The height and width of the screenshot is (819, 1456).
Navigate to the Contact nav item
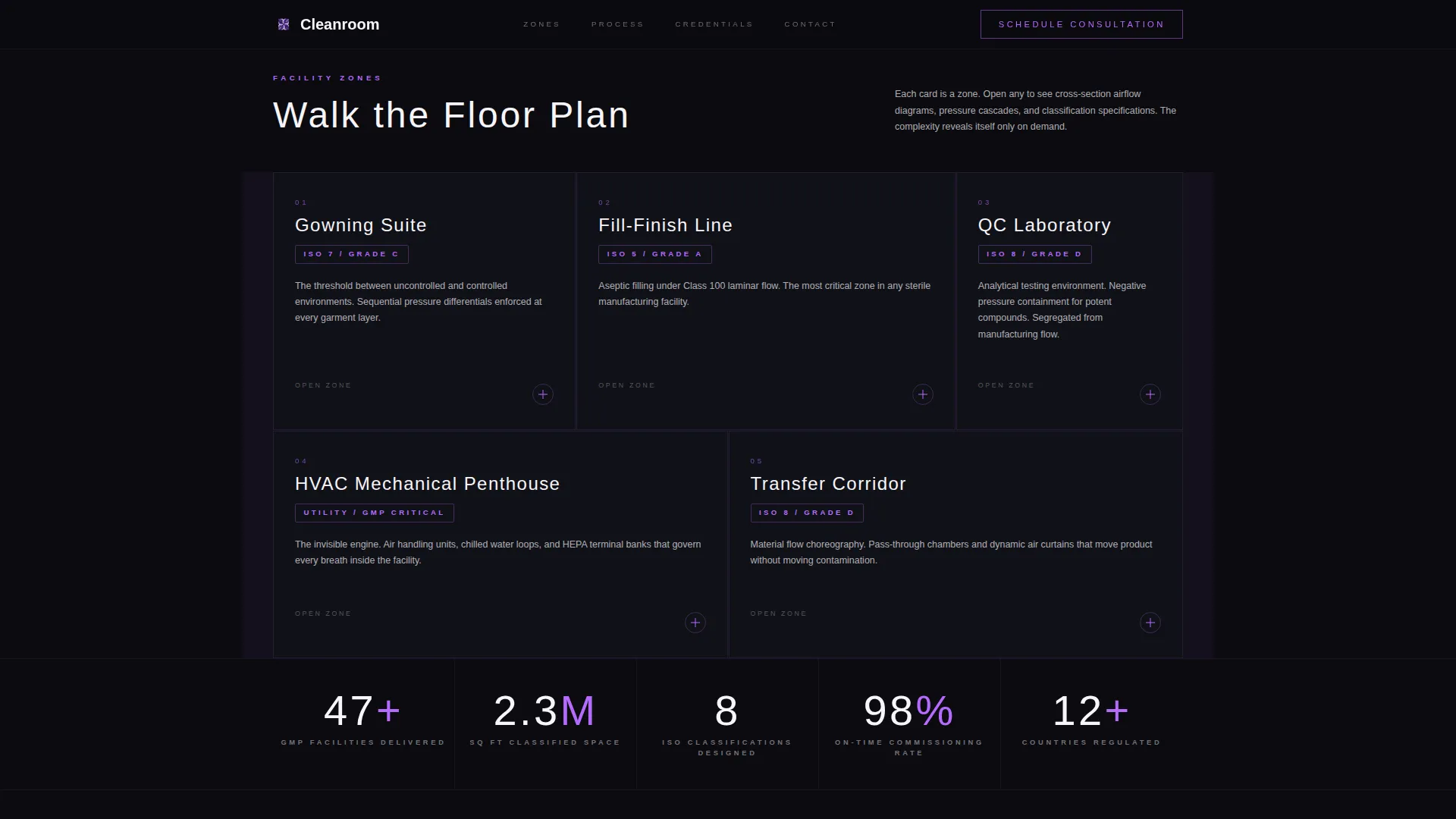(810, 24)
